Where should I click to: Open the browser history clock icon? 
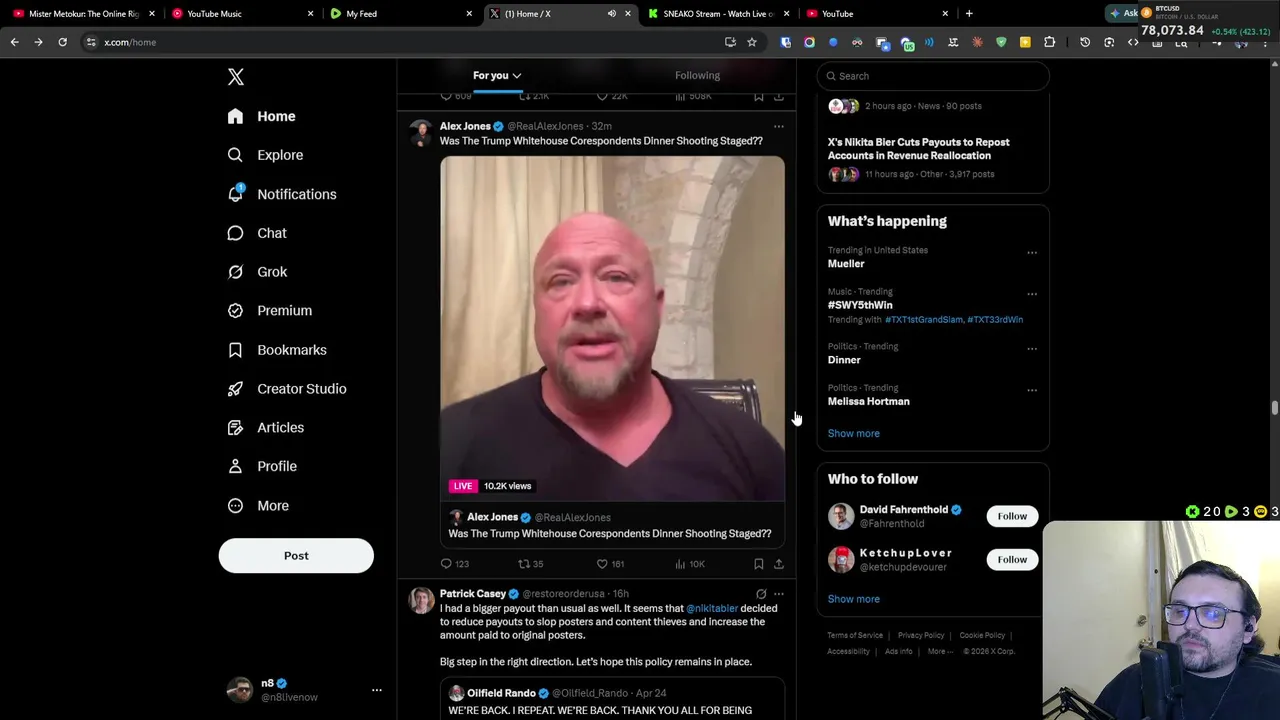tap(1085, 42)
